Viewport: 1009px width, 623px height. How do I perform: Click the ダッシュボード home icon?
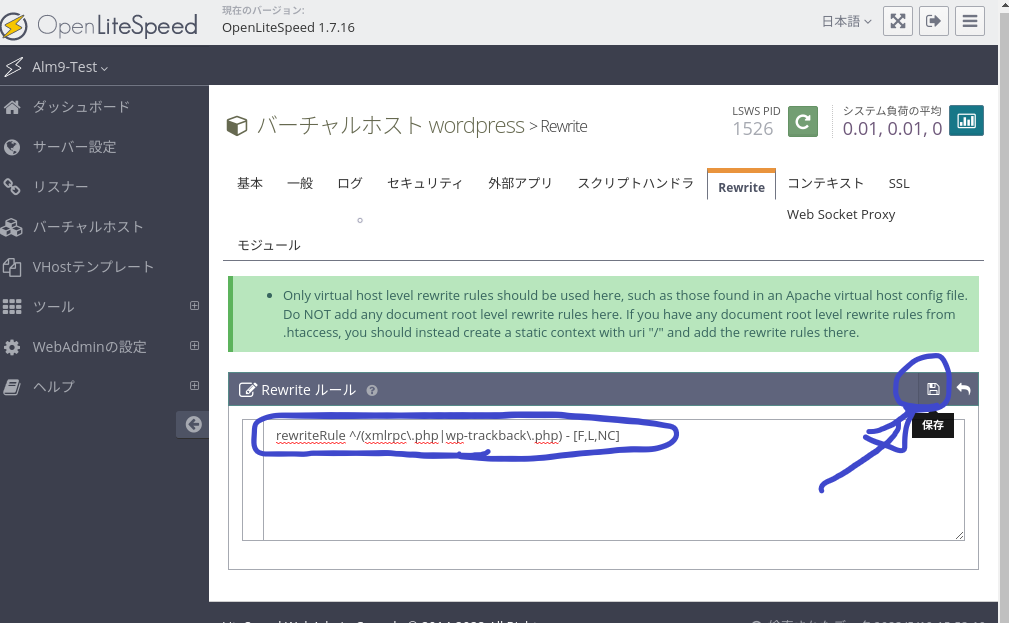point(12,107)
